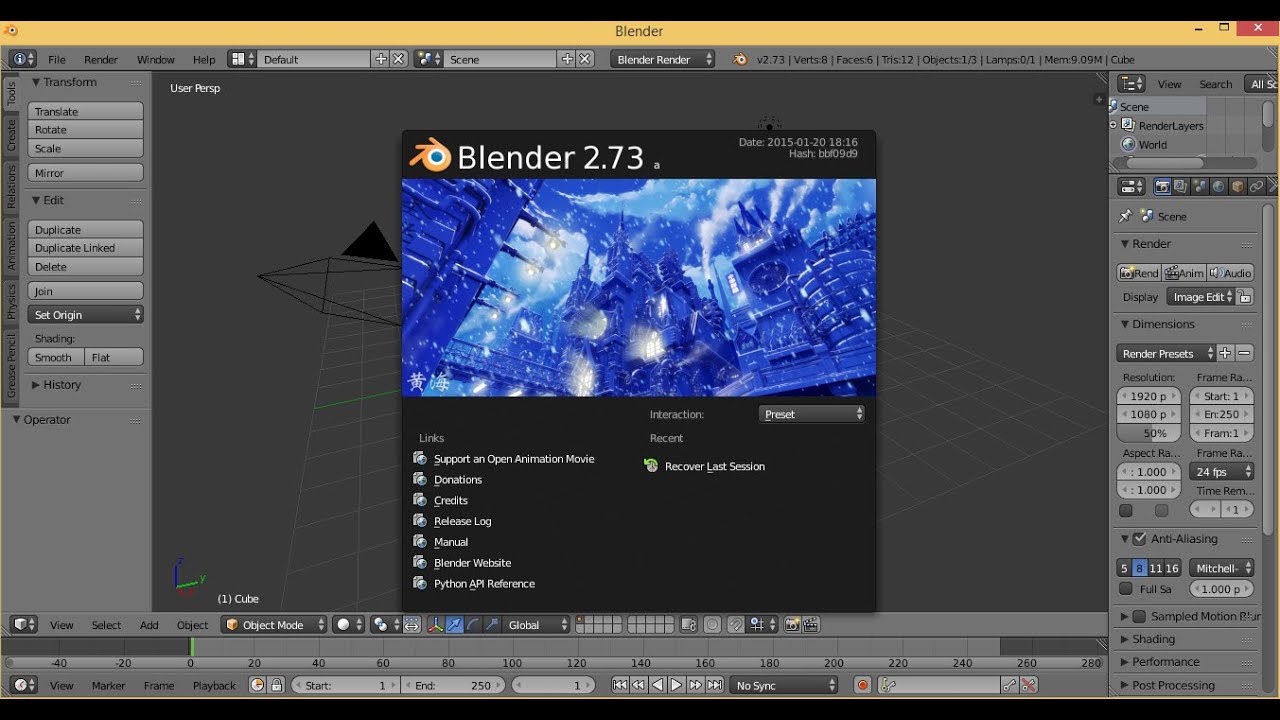Switch to the Create tab

click(12, 135)
